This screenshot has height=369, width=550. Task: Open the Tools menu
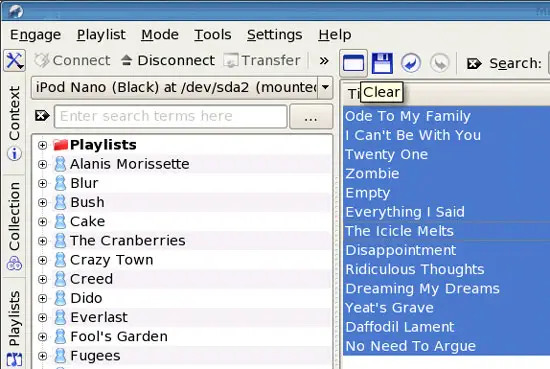coord(213,35)
